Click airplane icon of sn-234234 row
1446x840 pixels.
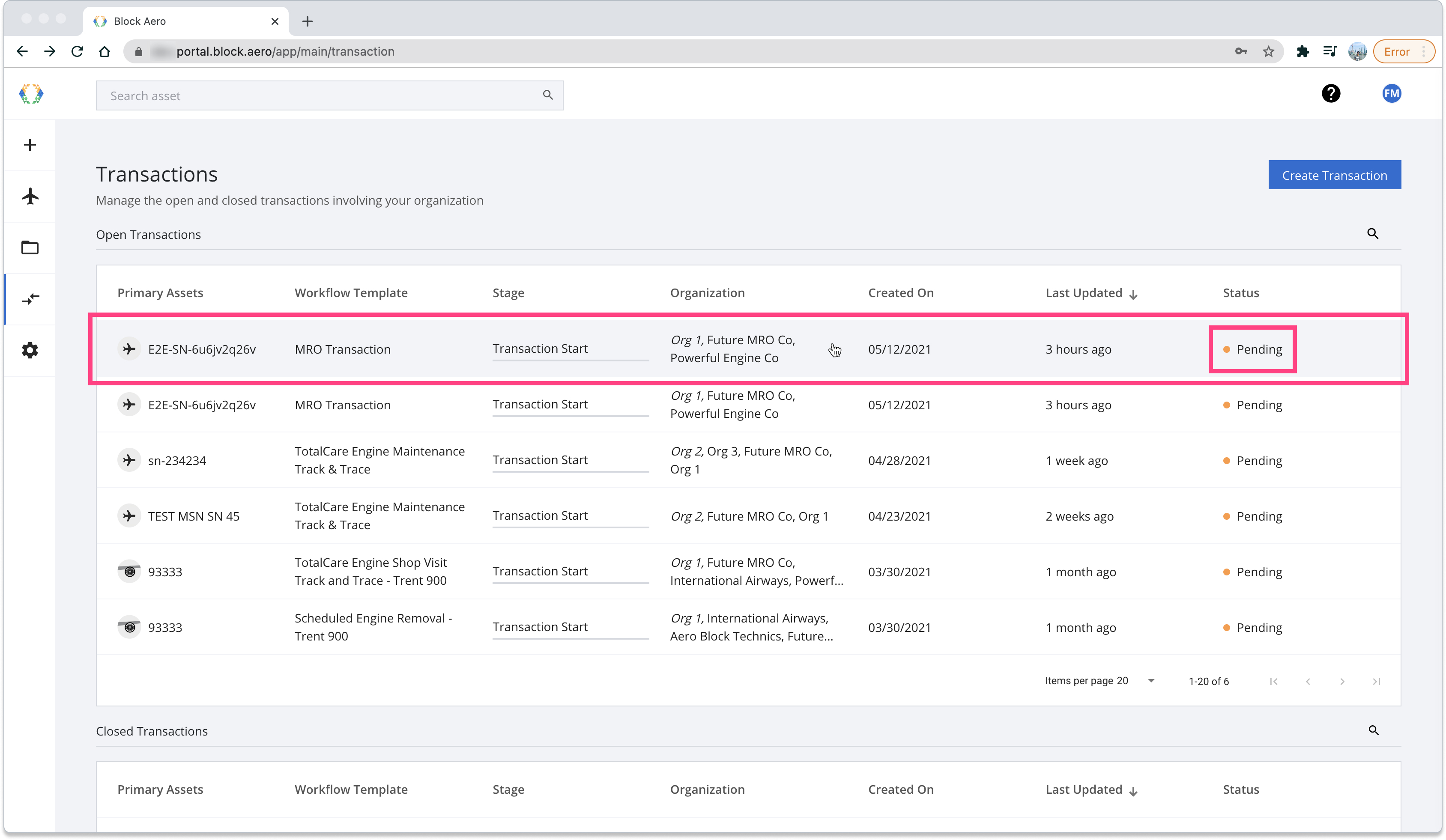point(129,460)
